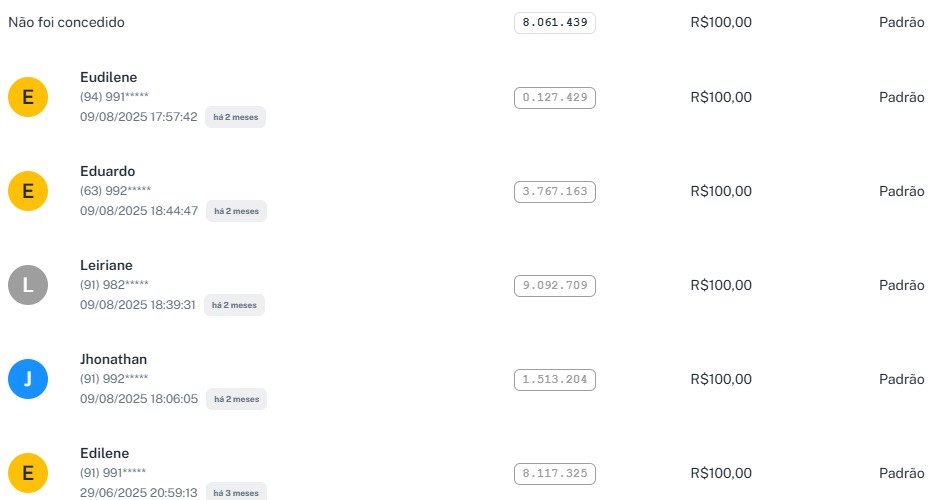Select the Leiriane entry name
Screen dimensions: 948x500
106,265
